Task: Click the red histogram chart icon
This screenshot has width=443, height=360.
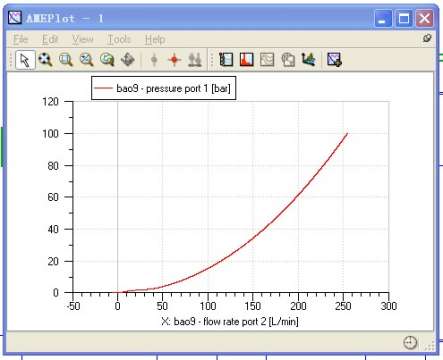Action: (247, 60)
